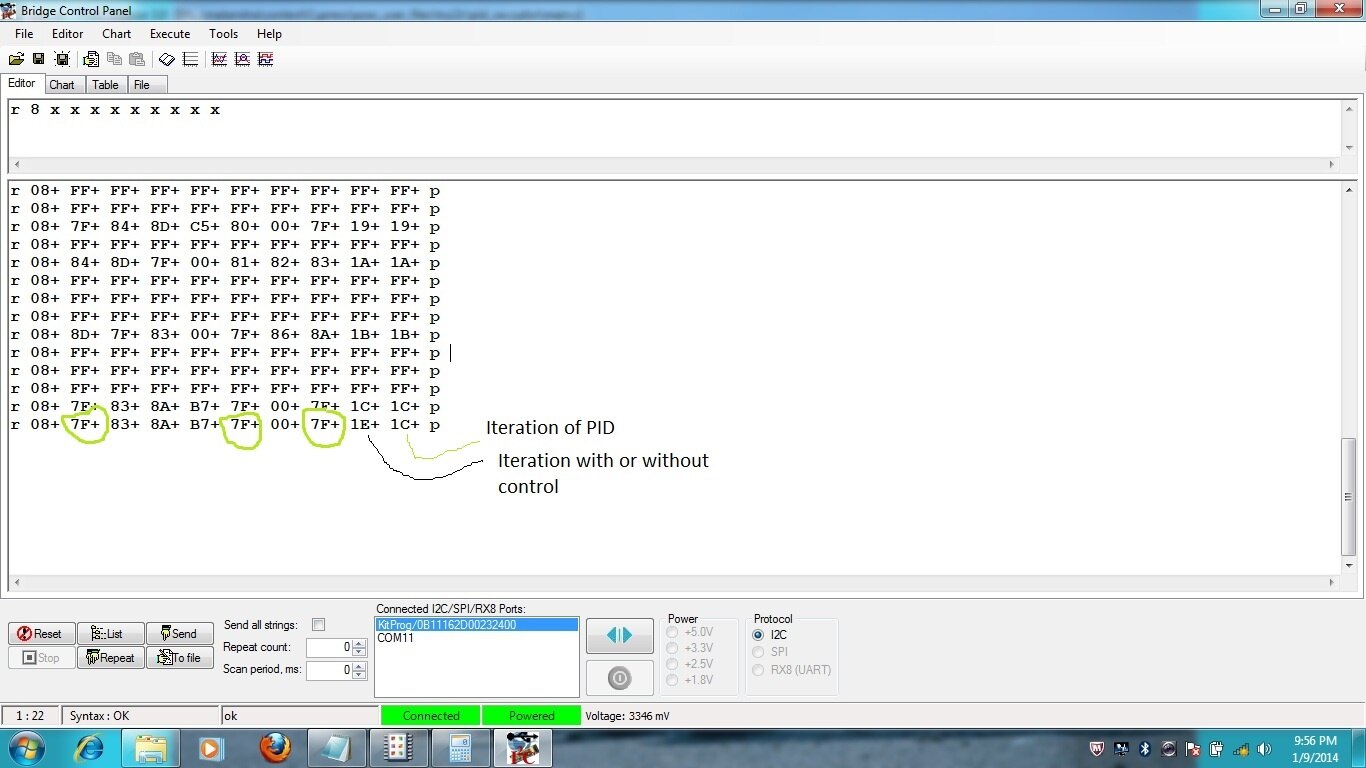Open the Tools menu
Image resolution: width=1366 pixels, height=768 pixels.
tap(223, 34)
